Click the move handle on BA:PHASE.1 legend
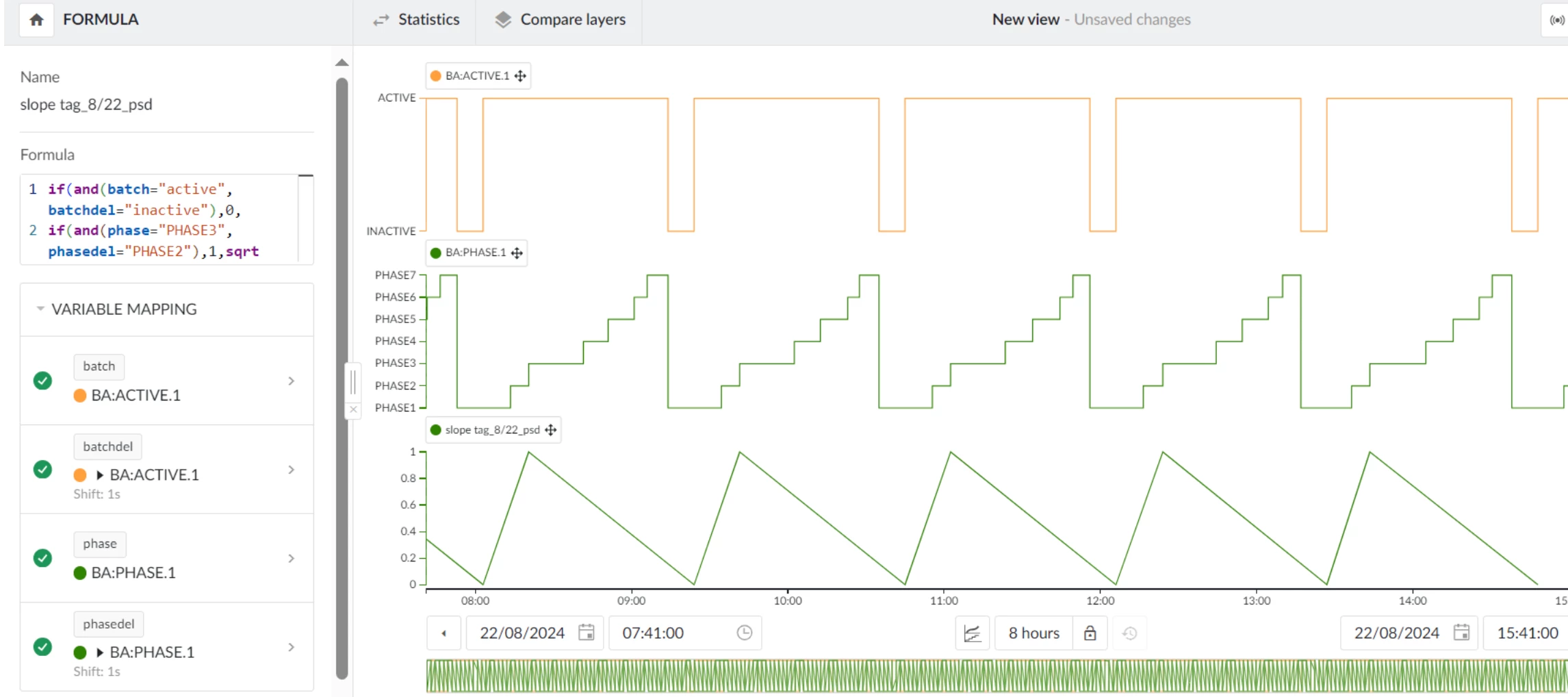 tap(517, 253)
